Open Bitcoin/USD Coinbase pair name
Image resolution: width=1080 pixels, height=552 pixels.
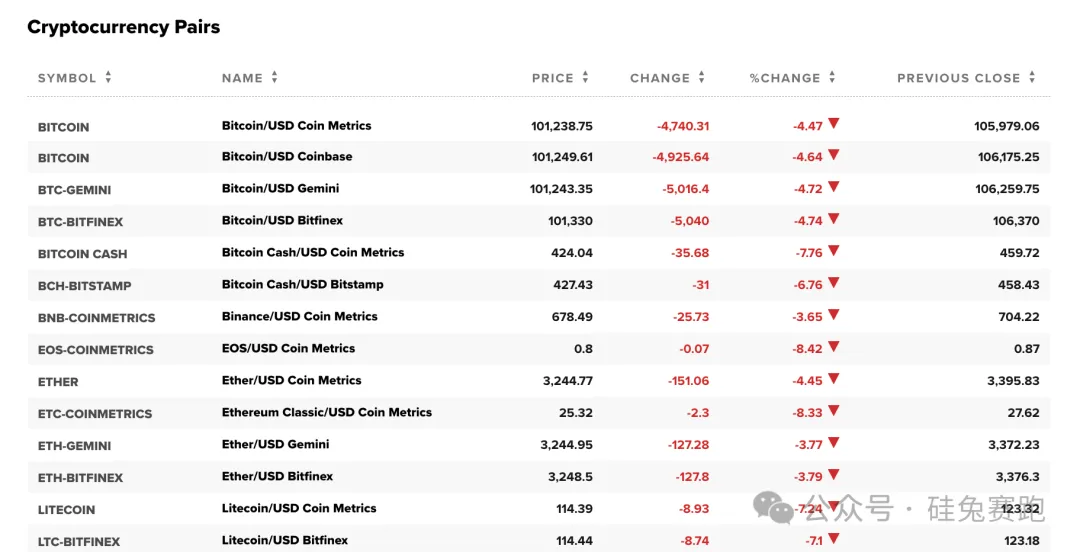click(x=287, y=157)
